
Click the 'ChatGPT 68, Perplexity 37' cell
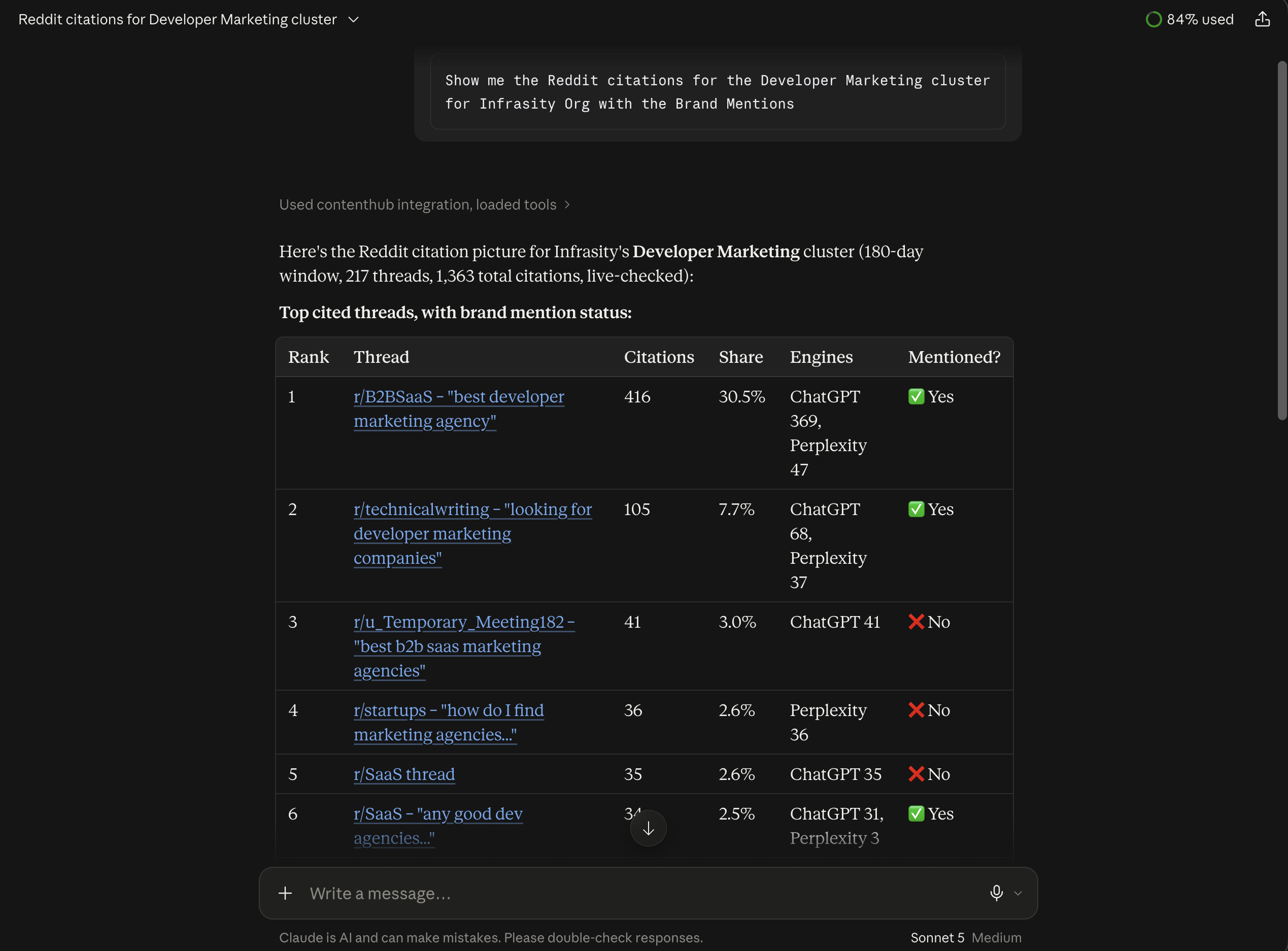click(x=828, y=546)
